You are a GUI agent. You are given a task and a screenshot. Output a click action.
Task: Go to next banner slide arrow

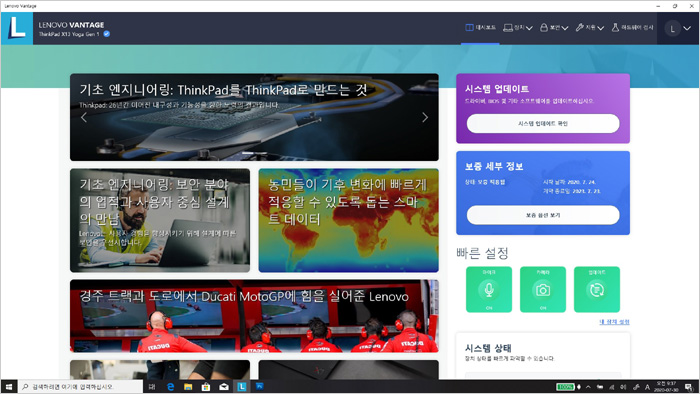click(425, 117)
